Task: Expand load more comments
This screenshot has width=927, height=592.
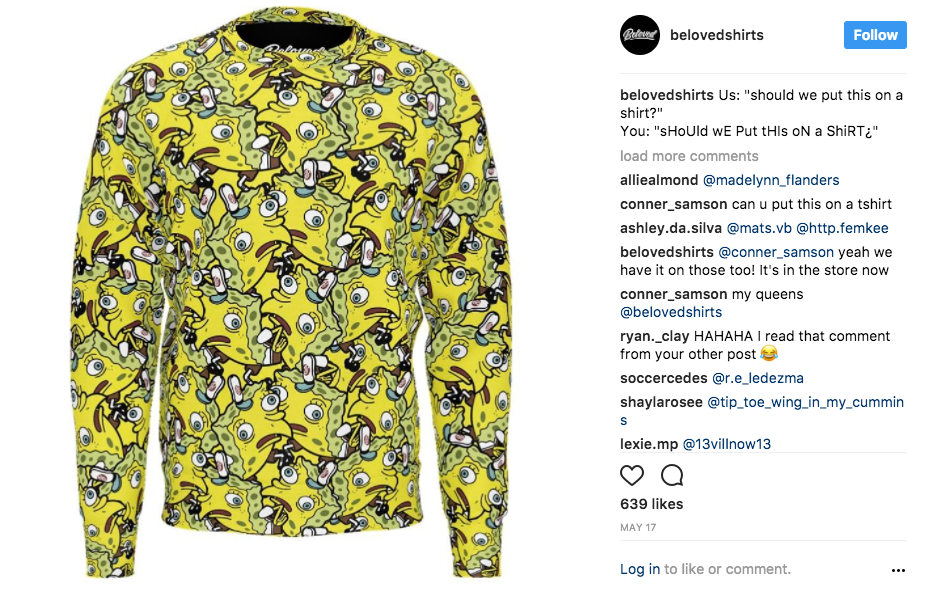Action: click(689, 156)
